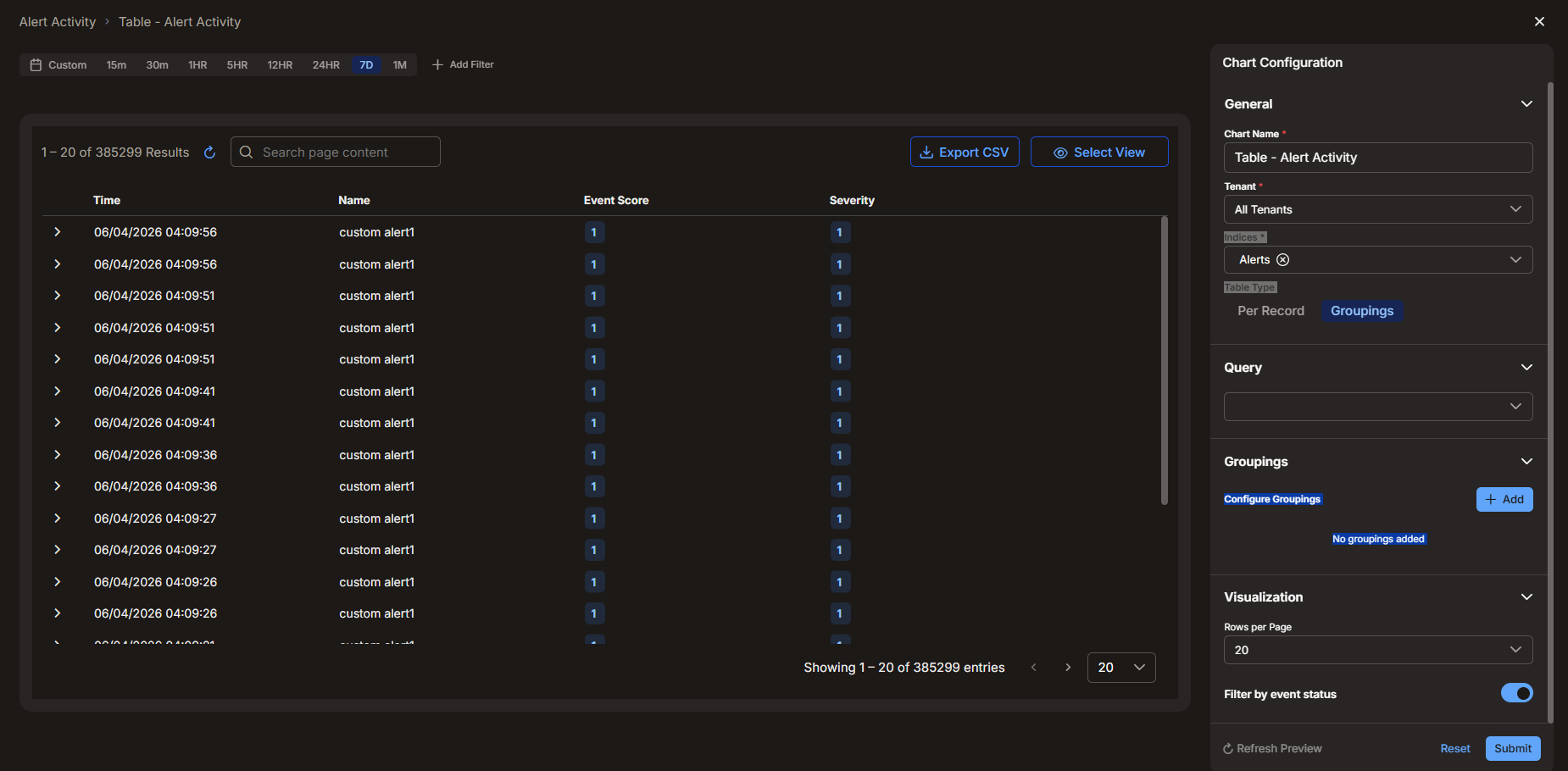Toggle Filter by event status switch

click(1516, 693)
